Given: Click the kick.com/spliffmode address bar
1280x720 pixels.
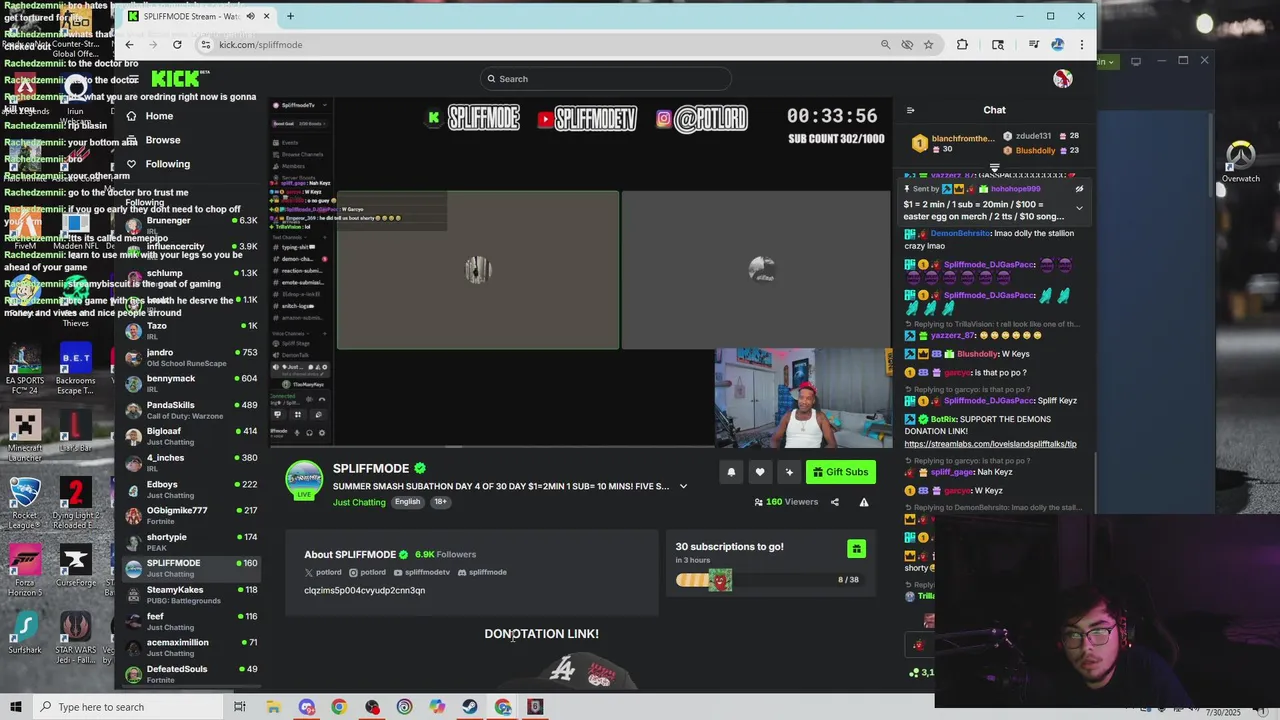Looking at the screenshot, I should point(540,44).
